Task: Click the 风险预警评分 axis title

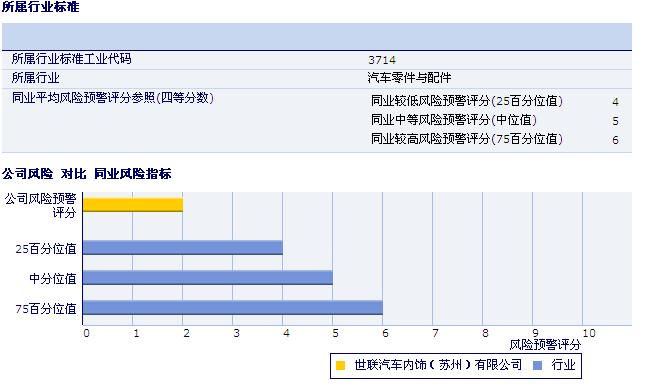Action: point(545,345)
